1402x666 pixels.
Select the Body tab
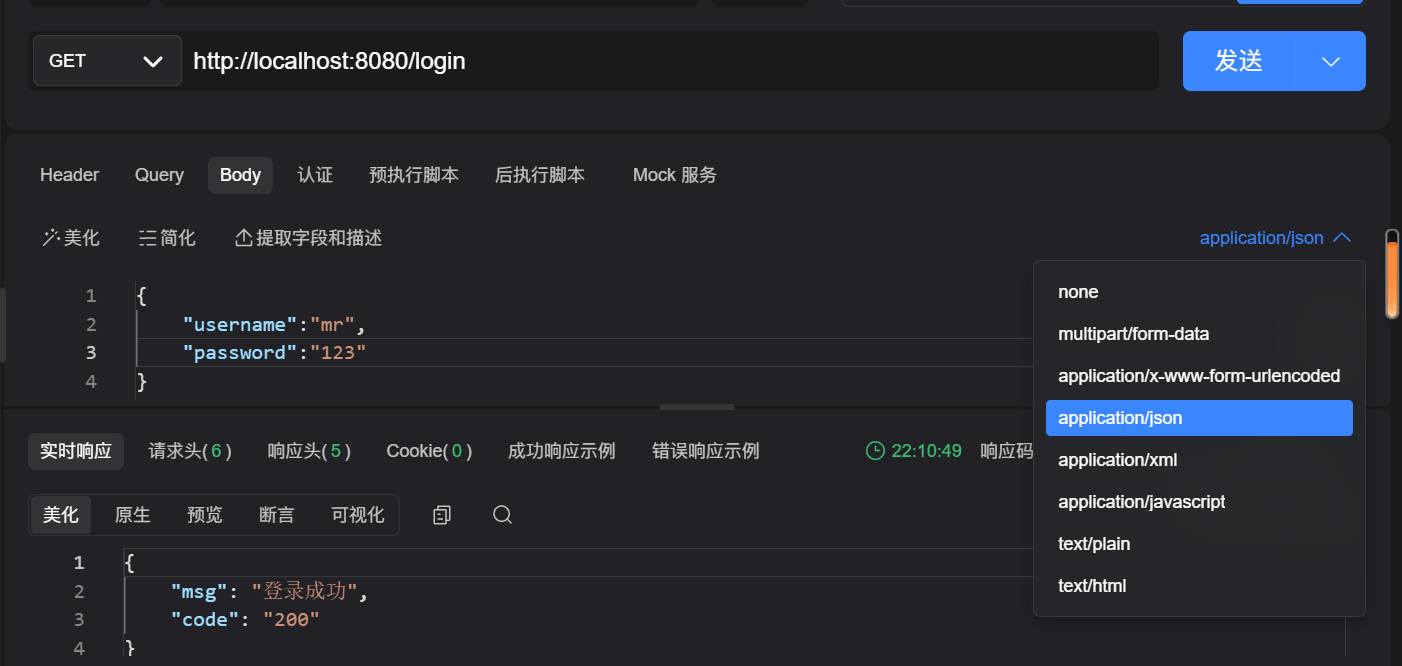[240, 175]
